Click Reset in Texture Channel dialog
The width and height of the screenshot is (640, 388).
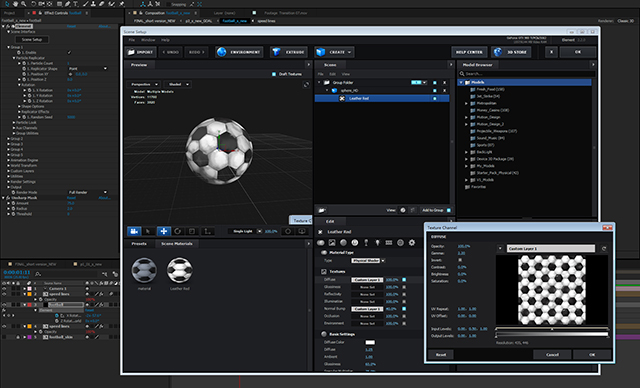[441, 355]
